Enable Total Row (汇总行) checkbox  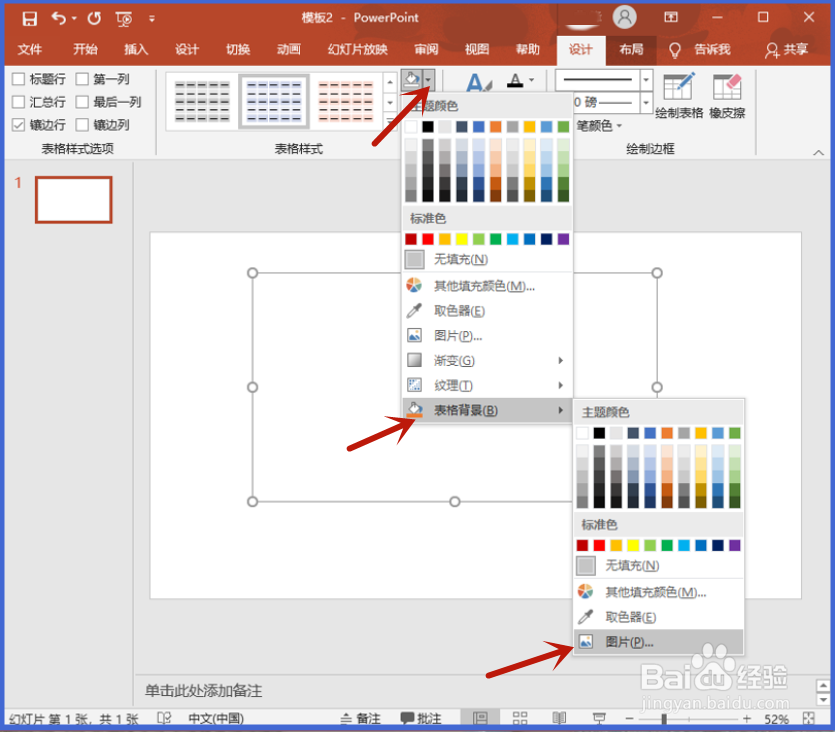19,102
